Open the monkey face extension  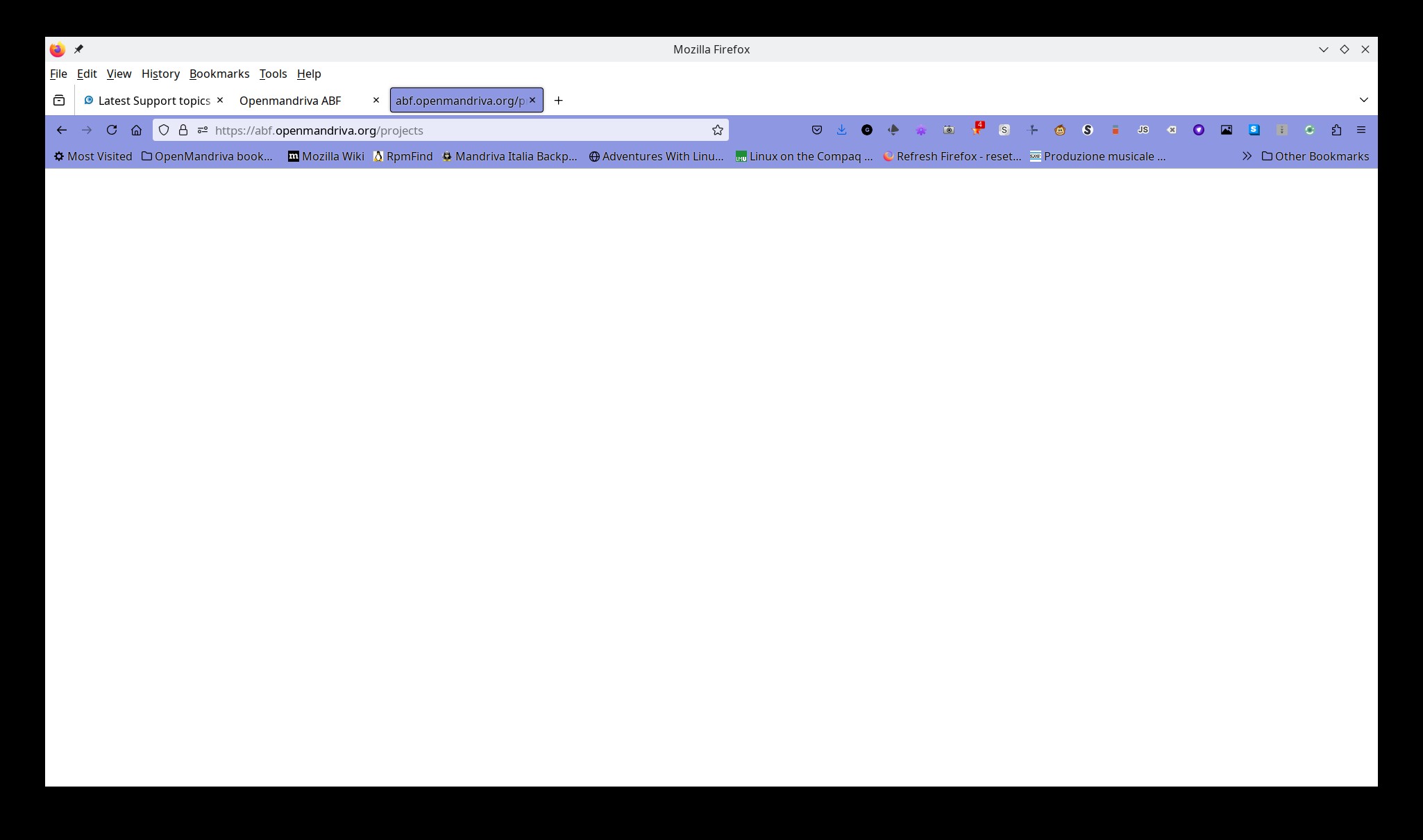pyautogui.click(x=1060, y=130)
